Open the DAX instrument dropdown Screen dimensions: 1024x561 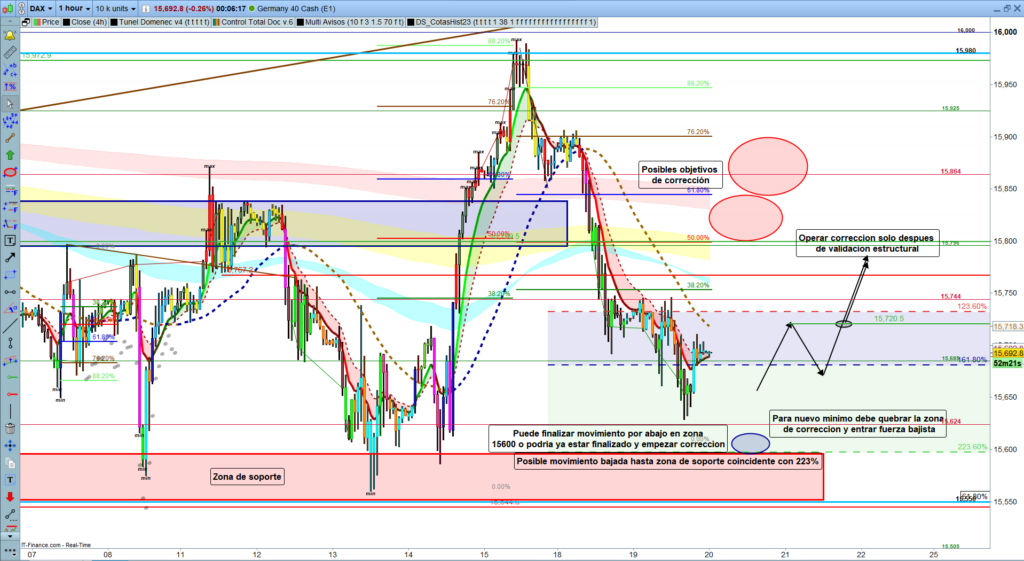point(40,7)
